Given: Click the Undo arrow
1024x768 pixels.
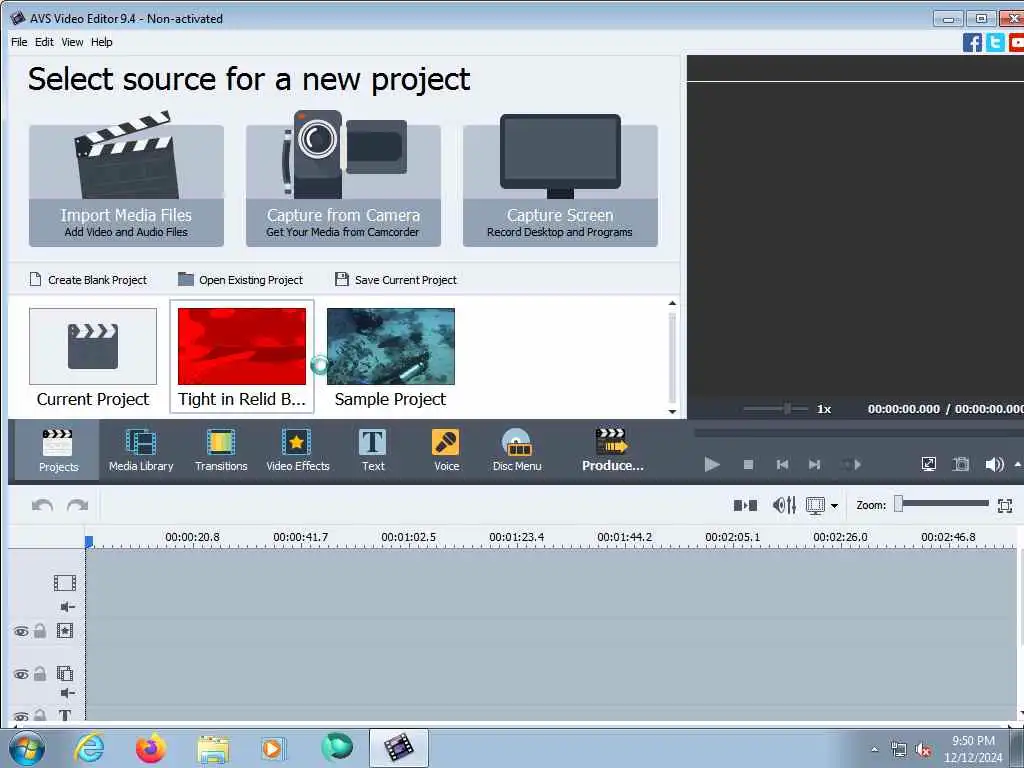Looking at the screenshot, I should pyautogui.click(x=42, y=505).
